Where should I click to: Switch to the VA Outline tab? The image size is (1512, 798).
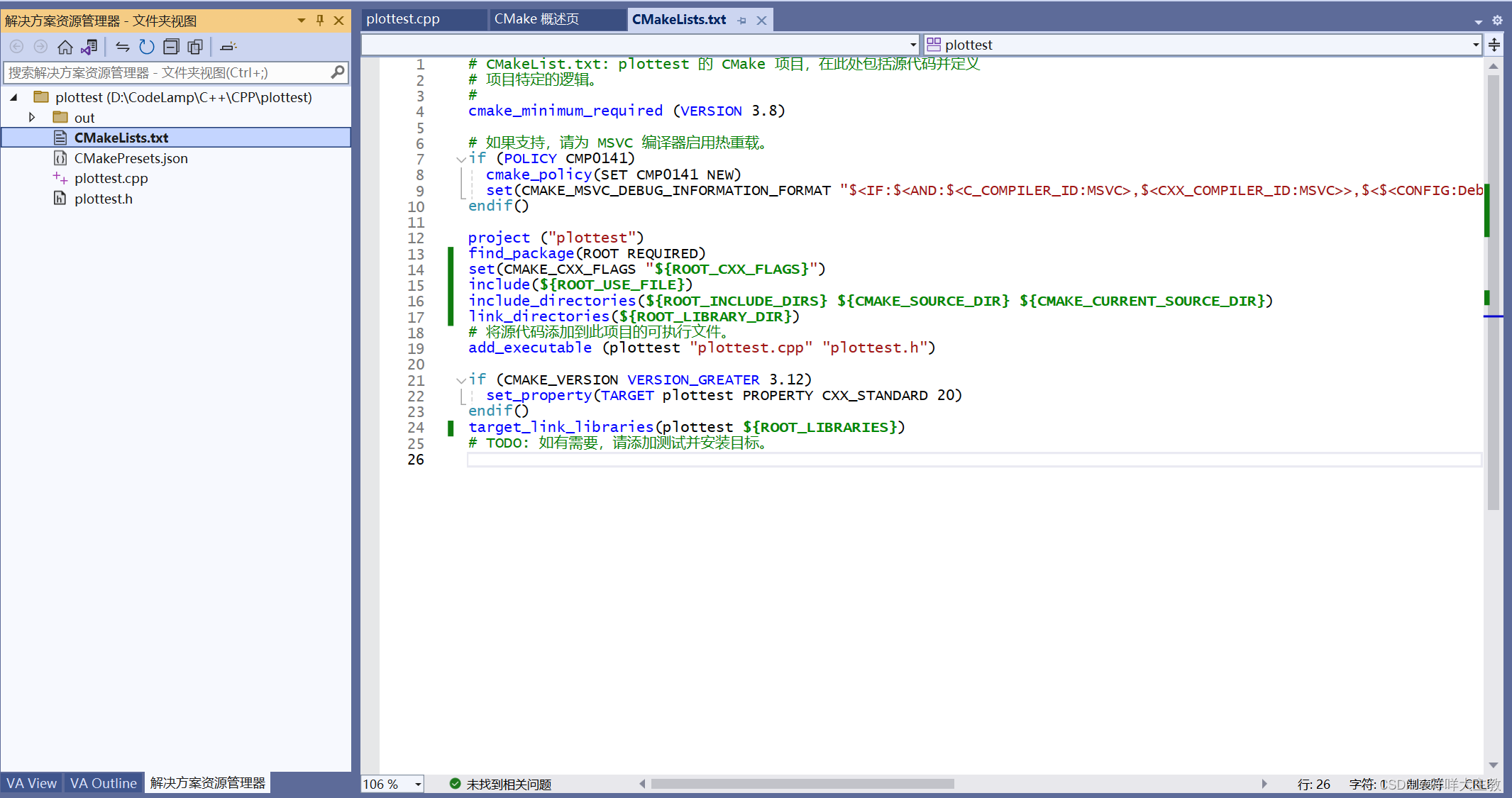(x=104, y=782)
